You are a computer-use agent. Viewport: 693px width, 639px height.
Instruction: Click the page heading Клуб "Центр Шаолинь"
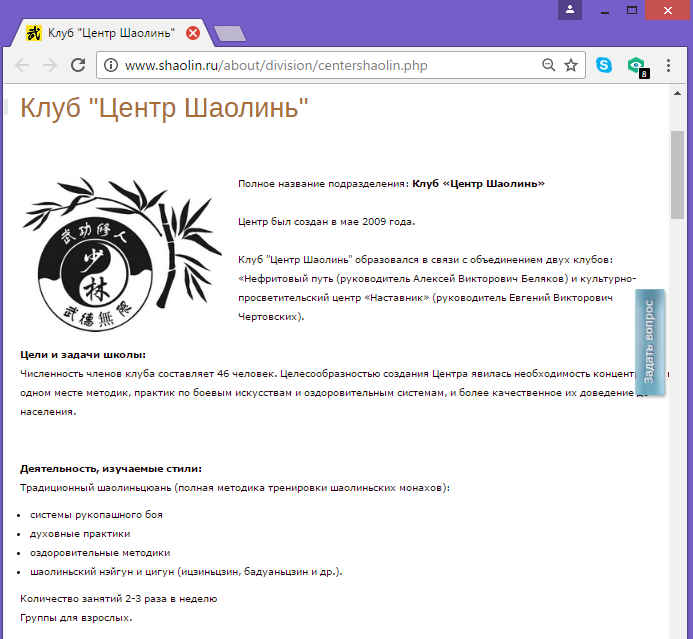click(164, 107)
